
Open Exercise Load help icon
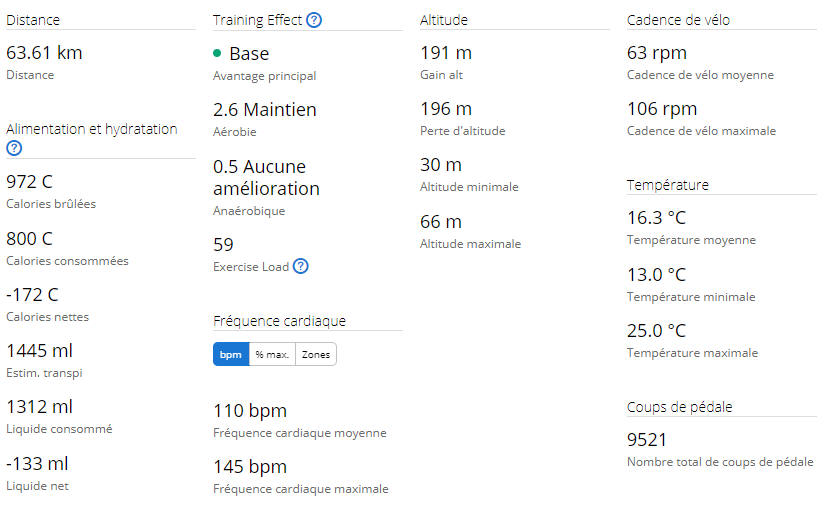[301, 266]
